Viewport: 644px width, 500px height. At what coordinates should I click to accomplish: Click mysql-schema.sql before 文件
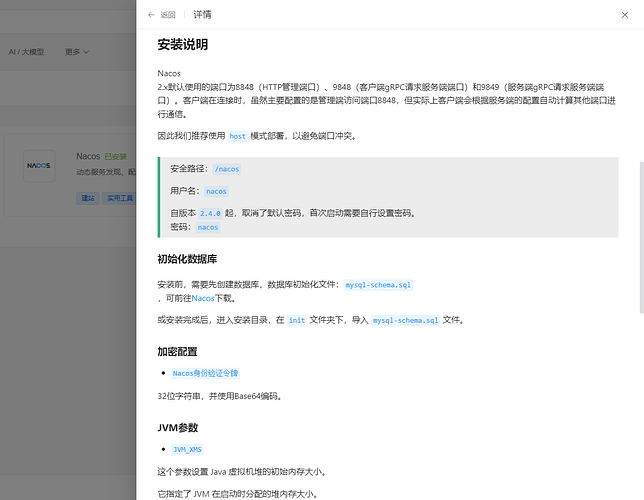[406, 320]
